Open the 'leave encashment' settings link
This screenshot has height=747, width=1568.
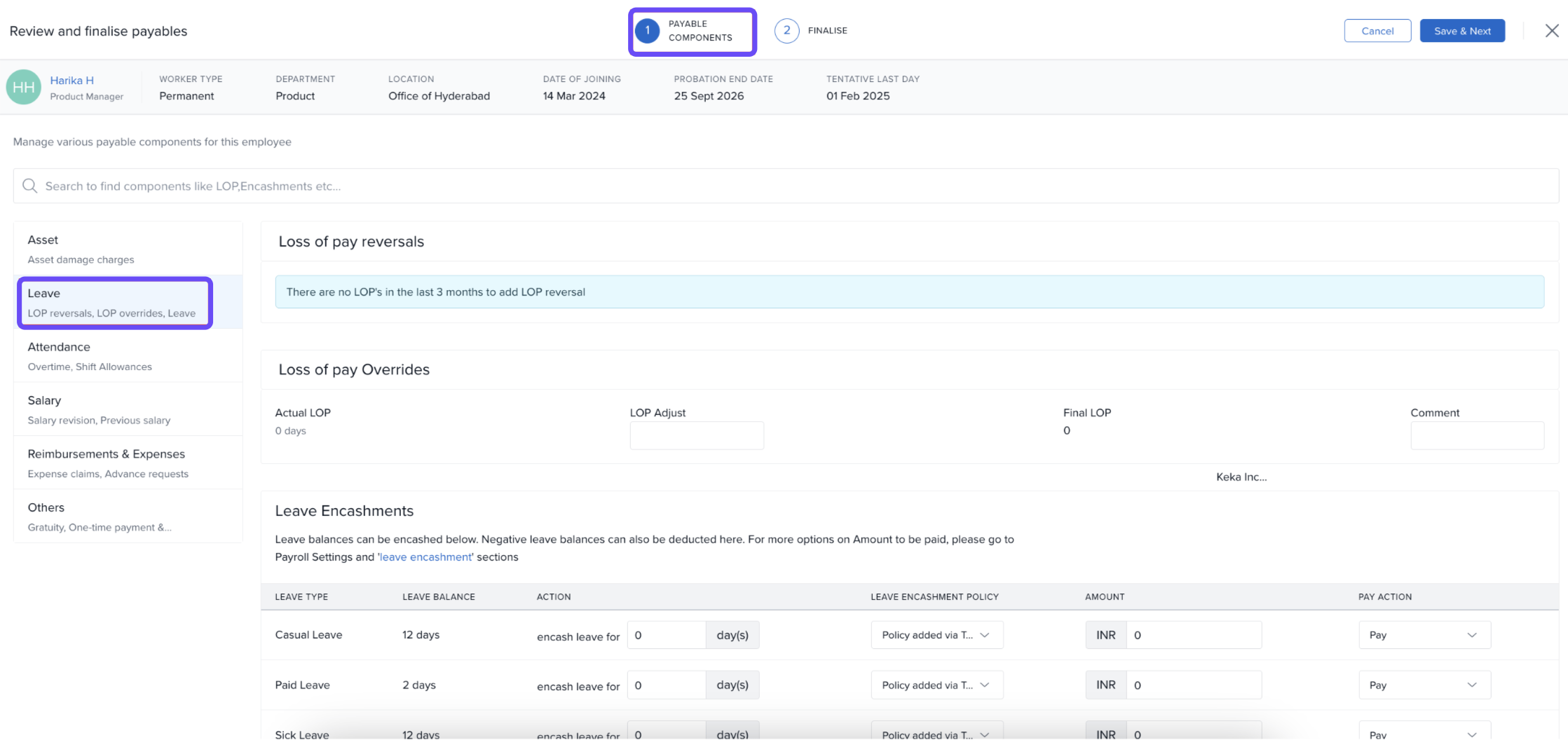tap(425, 557)
